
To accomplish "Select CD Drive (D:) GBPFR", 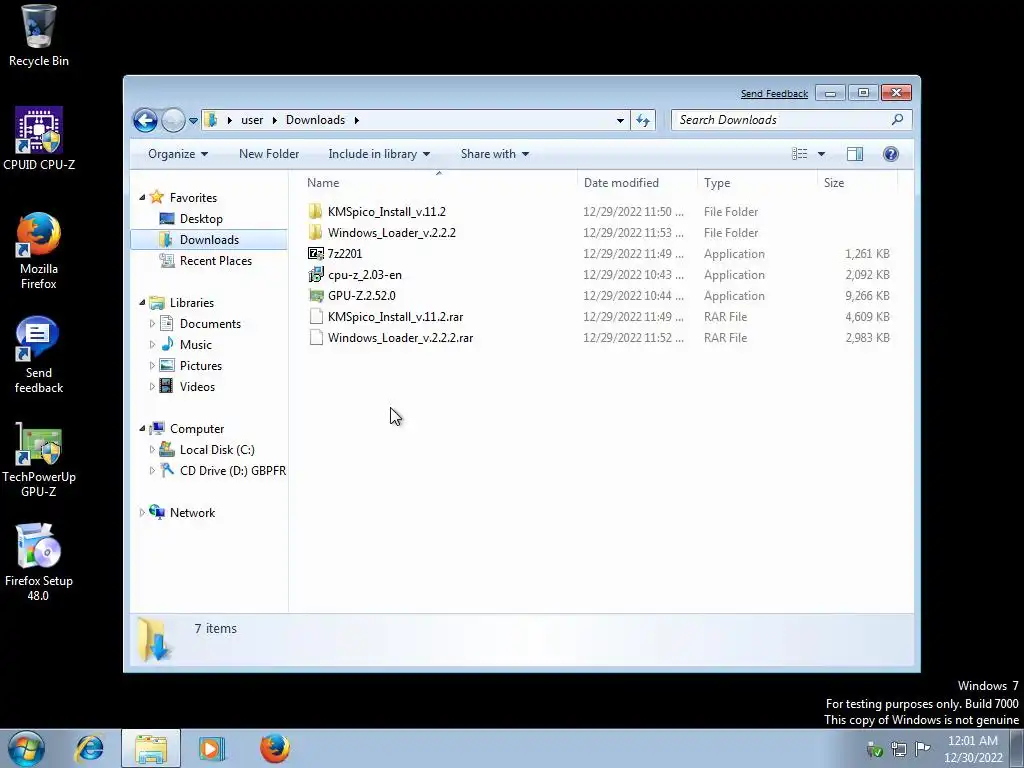I will coord(232,471).
